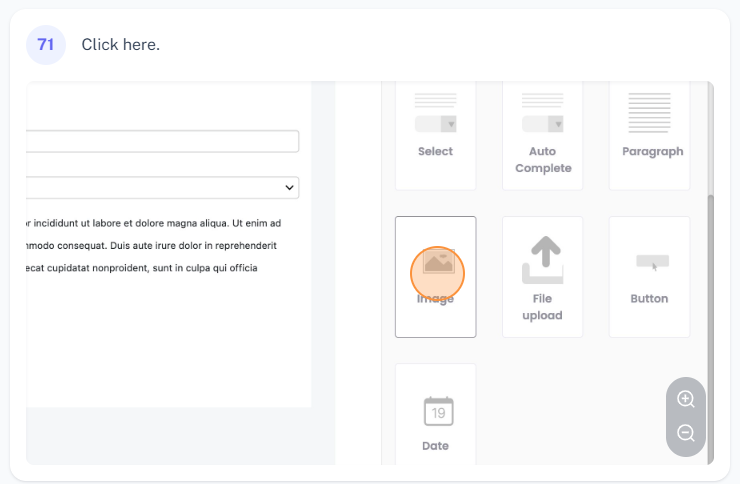The height and width of the screenshot is (484, 740).
Task: Click the Select component icon
Action: click(x=435, y=112)
